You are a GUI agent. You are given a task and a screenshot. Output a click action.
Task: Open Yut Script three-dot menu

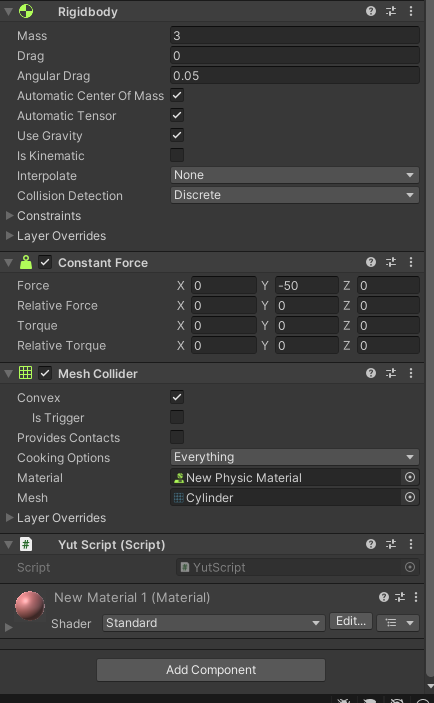point(411,544)
